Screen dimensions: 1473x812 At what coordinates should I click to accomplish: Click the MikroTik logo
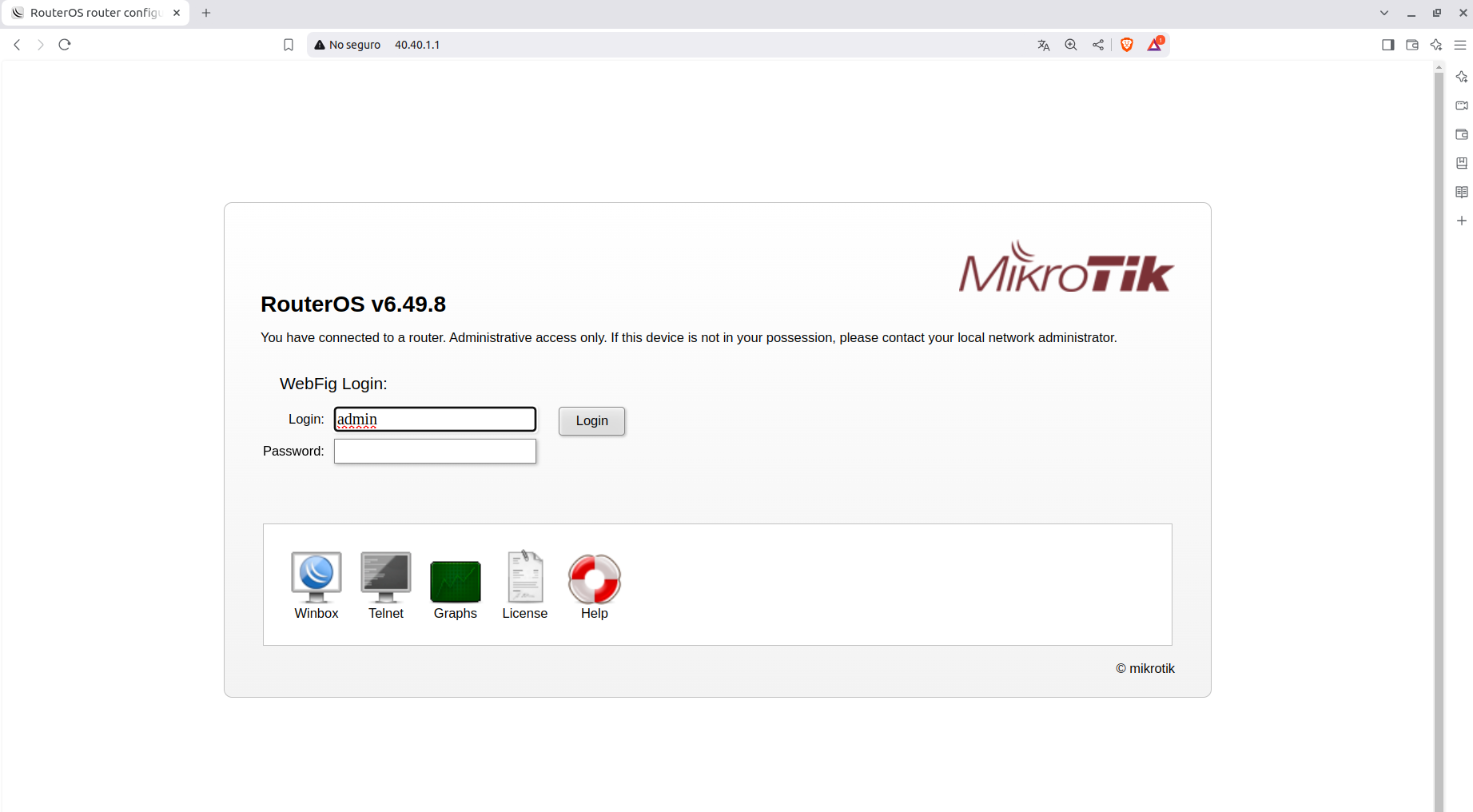1066,267
